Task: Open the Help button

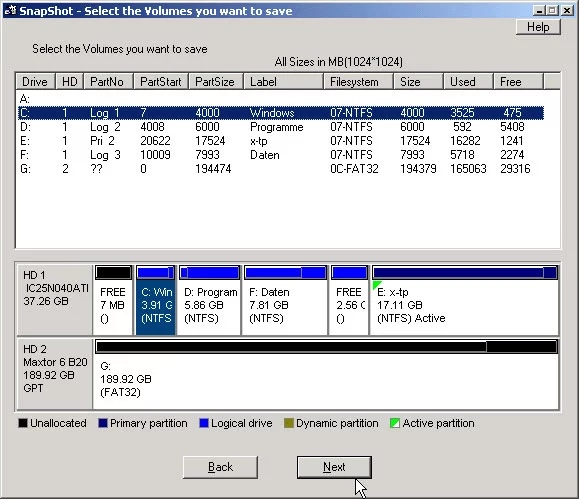Action: pyautogui.click(x=538, y=27)
